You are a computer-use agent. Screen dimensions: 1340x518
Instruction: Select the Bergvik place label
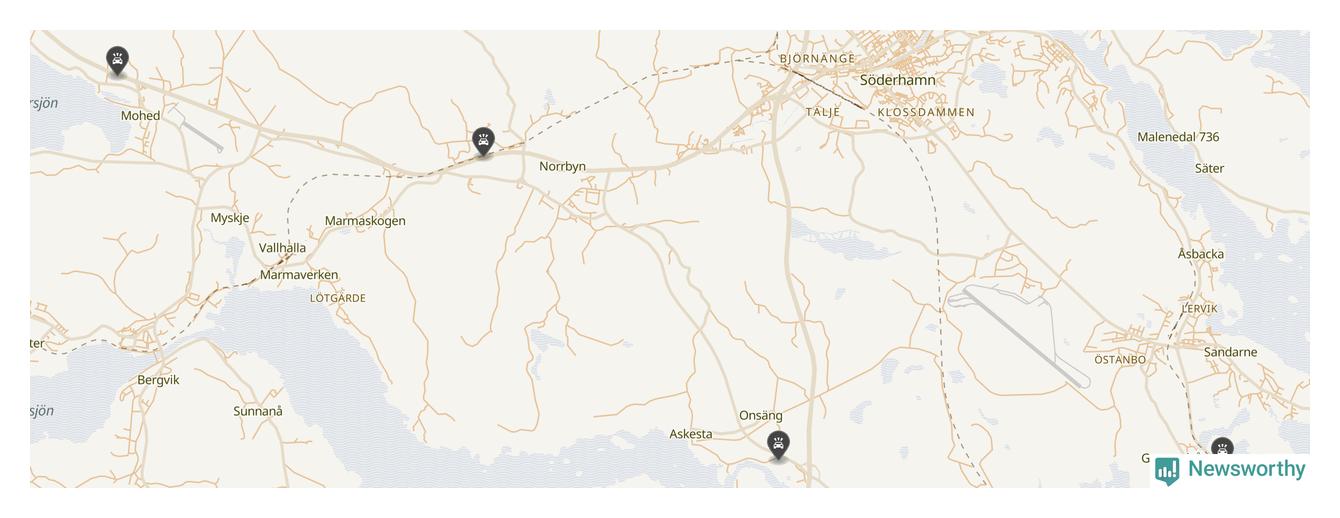tap(158, 380)
